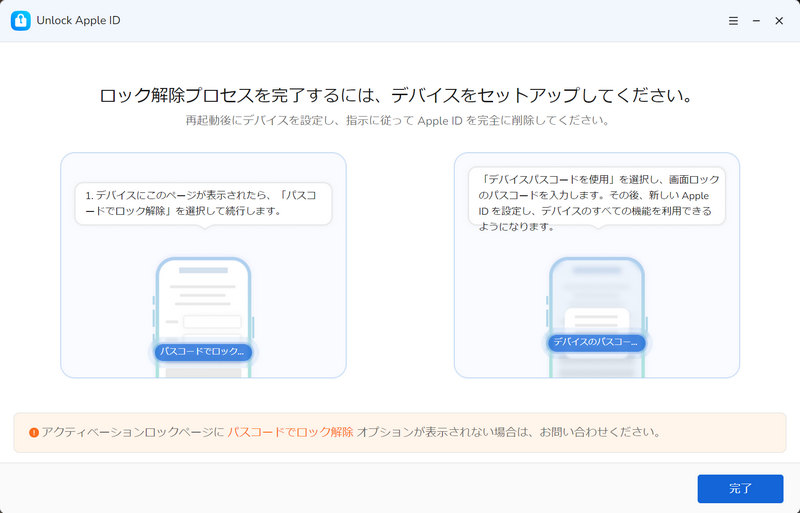
Task: Click the orange warning exclamation icon
Action: pyautogui.click(x=34, y=433)
